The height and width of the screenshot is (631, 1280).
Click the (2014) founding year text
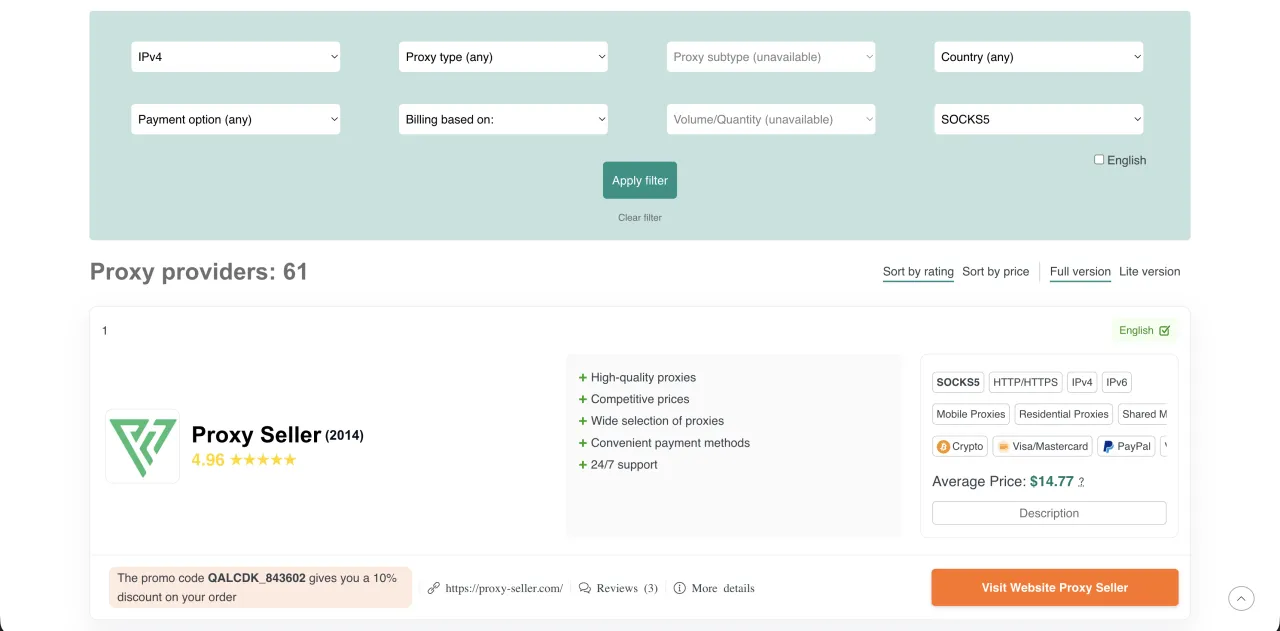[x=344, y=436]
